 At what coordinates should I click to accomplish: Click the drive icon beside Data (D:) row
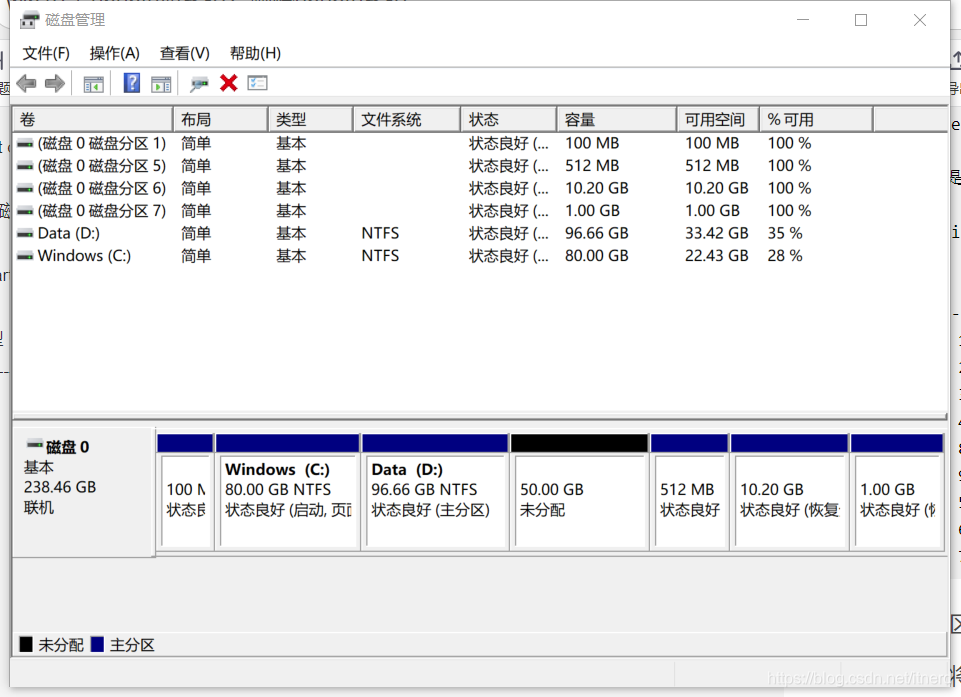point(25,234)
